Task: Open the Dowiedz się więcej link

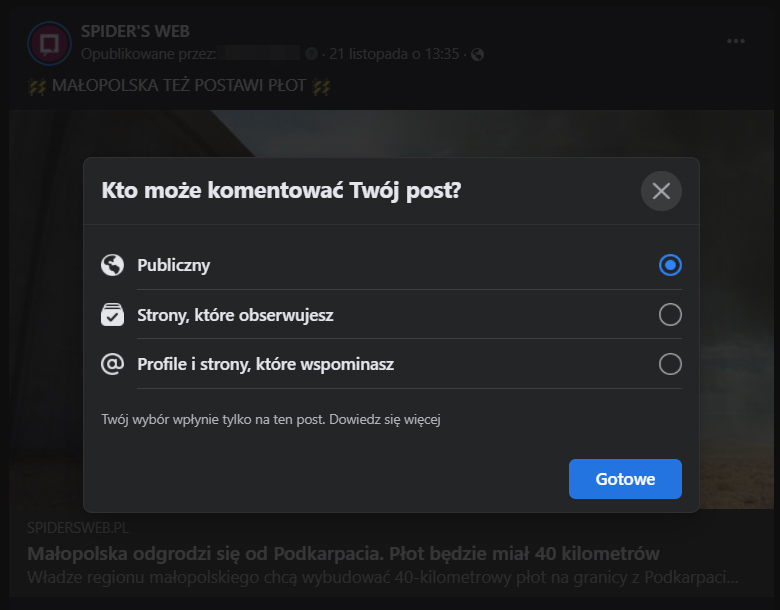Action: 385,419
